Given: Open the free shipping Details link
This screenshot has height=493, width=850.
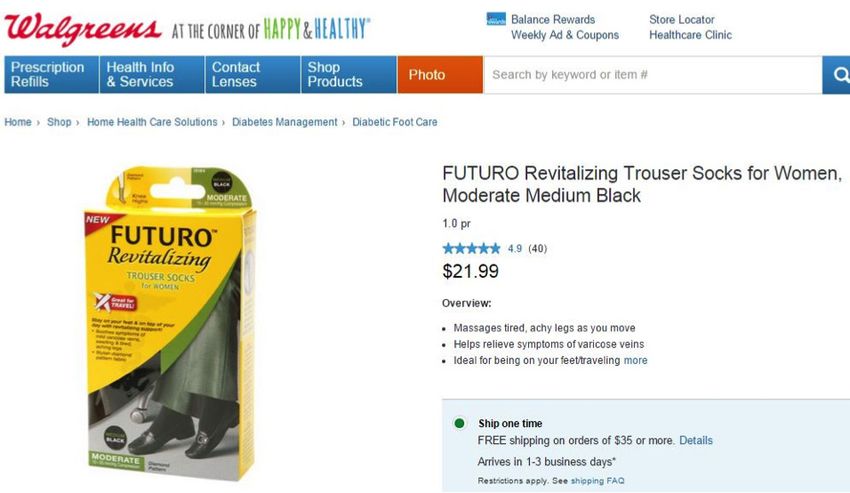Looking at the screenshot, I should coord(696,440).
